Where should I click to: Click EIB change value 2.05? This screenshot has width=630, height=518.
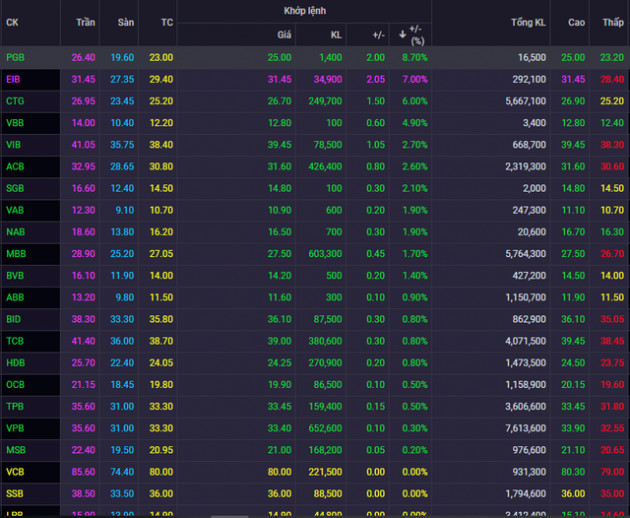pyautogui.click(x=375, y=79)
